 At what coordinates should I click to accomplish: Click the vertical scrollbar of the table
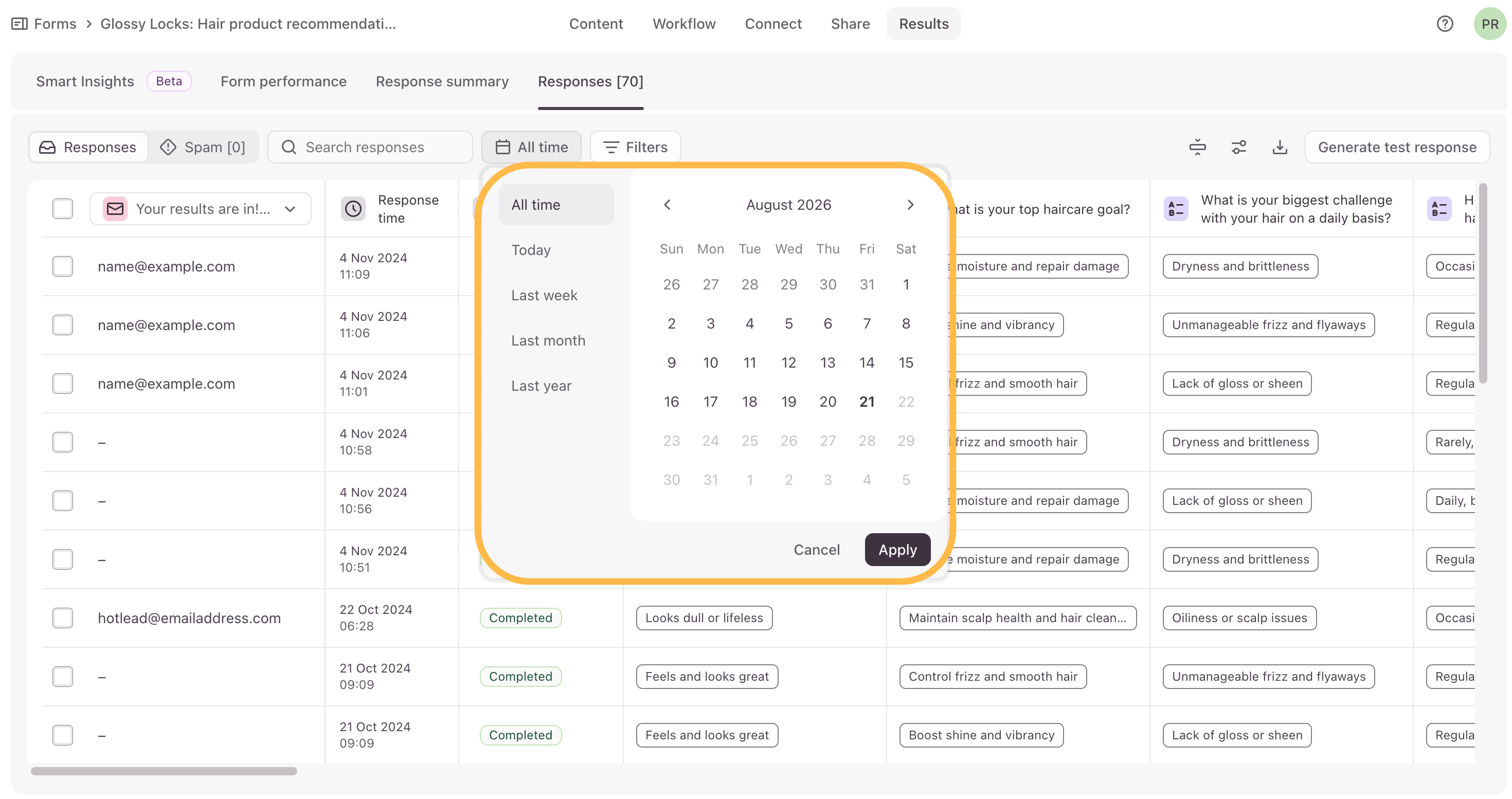pyautogui.click(x=1483, y=283)
